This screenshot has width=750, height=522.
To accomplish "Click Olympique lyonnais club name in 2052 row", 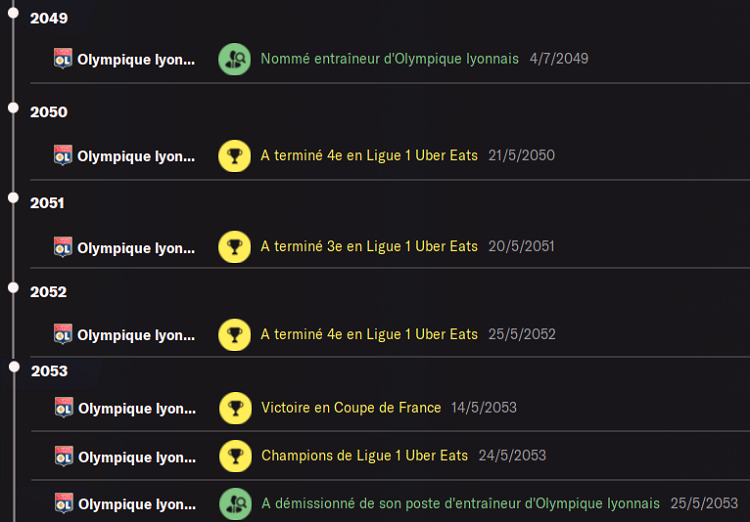I will point(136,335).
